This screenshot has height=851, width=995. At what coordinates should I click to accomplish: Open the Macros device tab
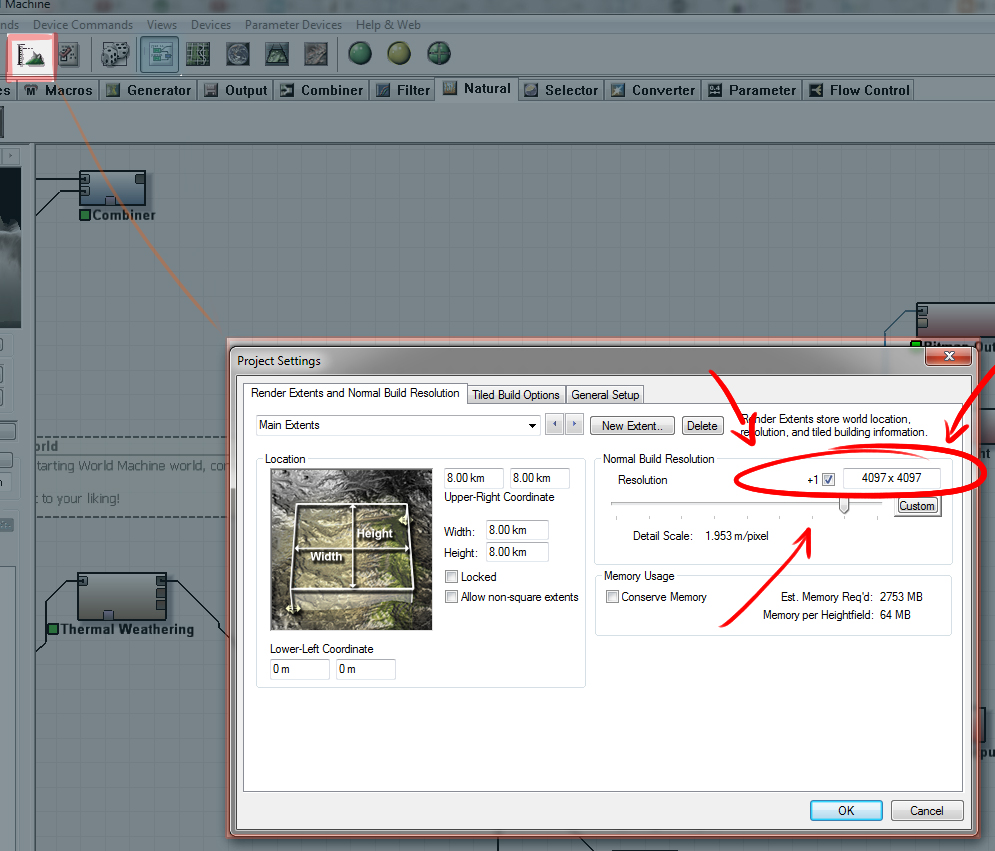coord(59,90)
